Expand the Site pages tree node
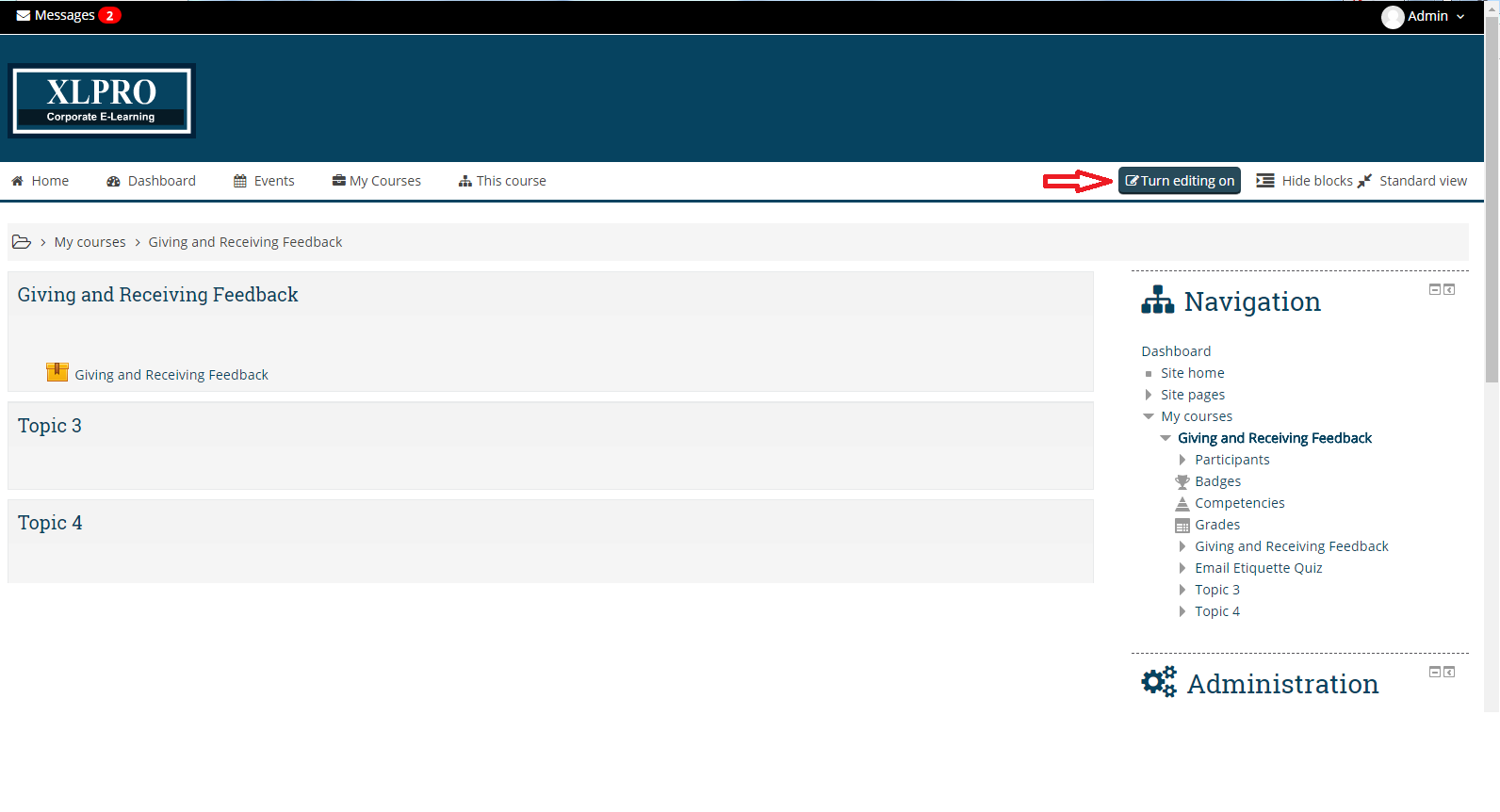Screen dimensions: 1500x812 tap(1148, 395)
